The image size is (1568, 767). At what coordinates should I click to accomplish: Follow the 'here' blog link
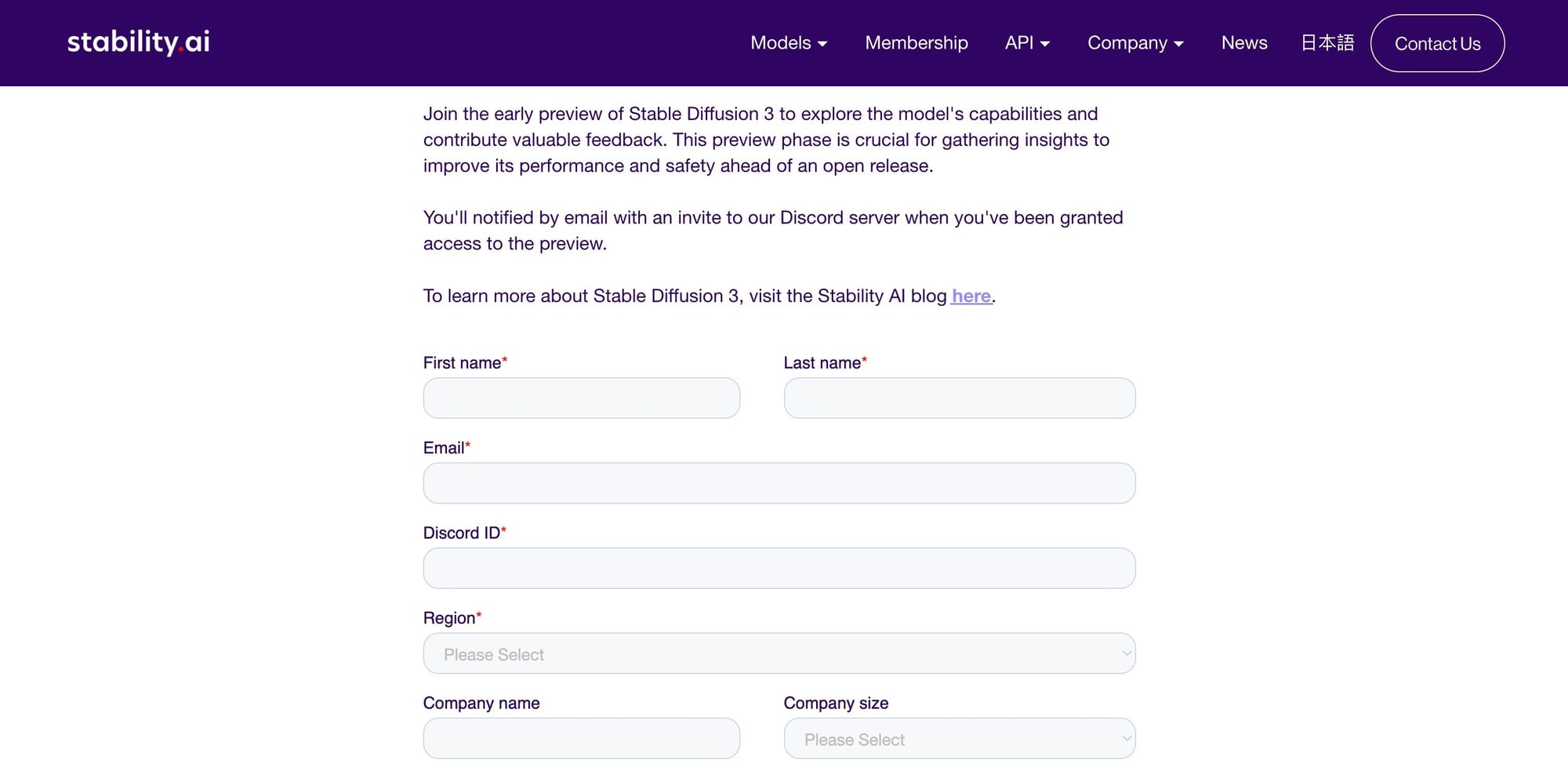pos(971,296)
